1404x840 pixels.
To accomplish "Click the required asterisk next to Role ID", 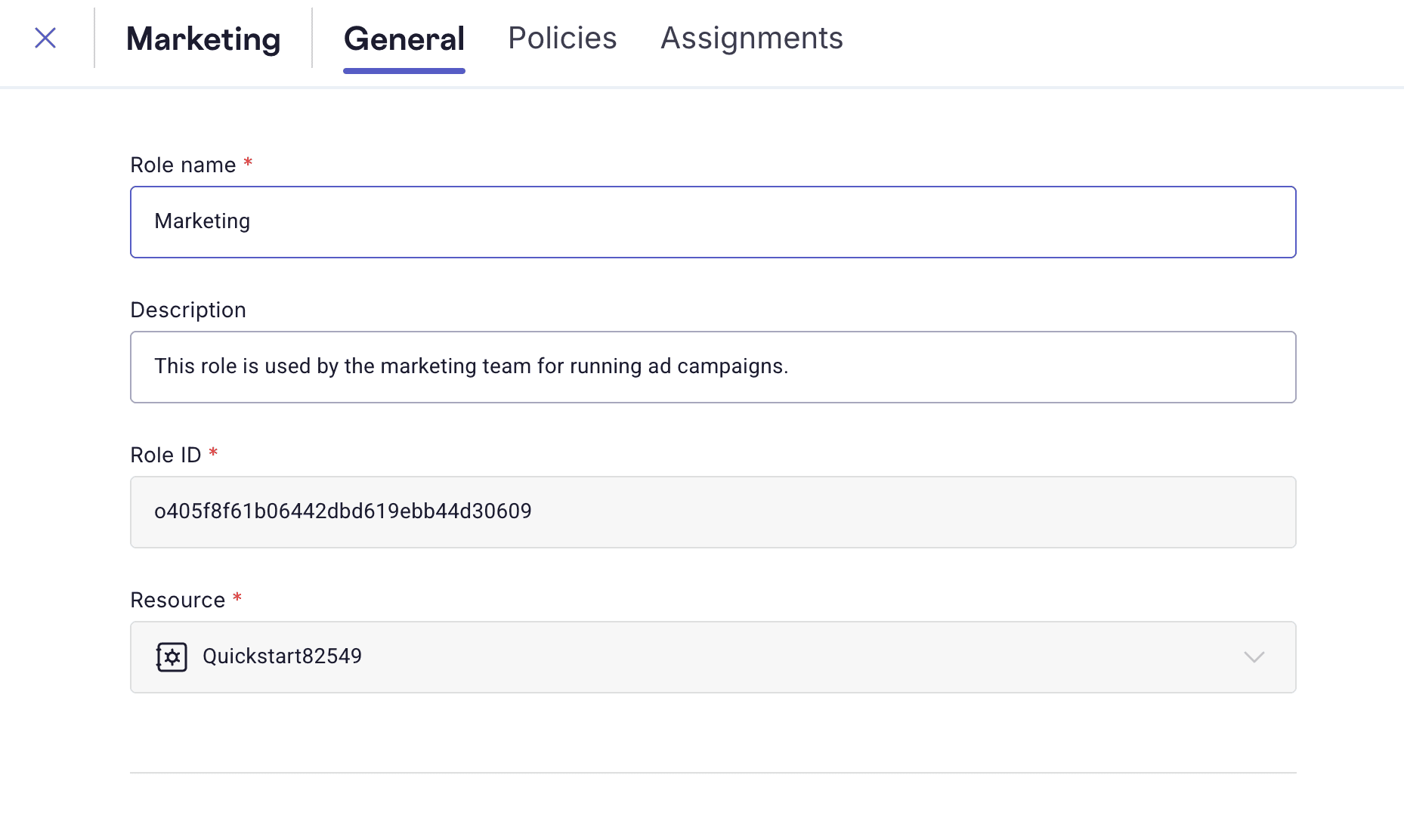I will click(x=213, y=453).
